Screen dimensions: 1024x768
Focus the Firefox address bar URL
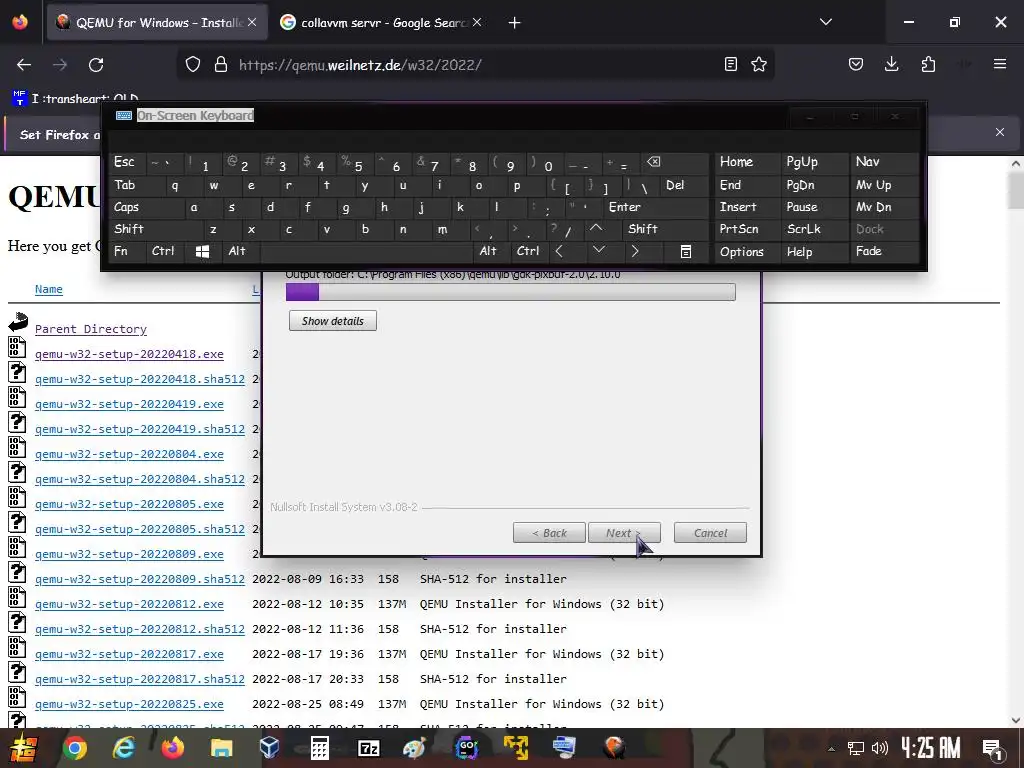click(360, 65)
